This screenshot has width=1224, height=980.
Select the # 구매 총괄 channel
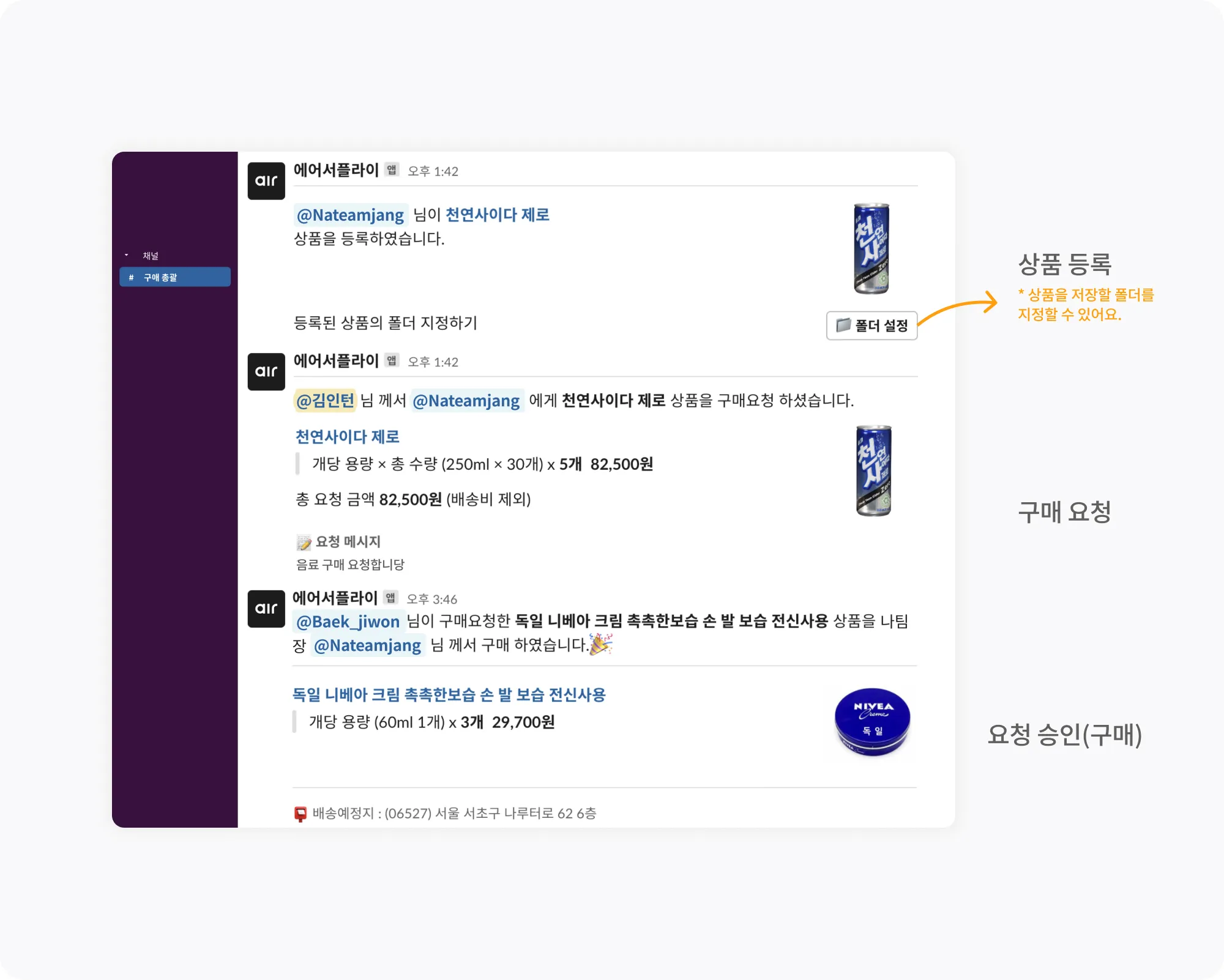point(175,277)
